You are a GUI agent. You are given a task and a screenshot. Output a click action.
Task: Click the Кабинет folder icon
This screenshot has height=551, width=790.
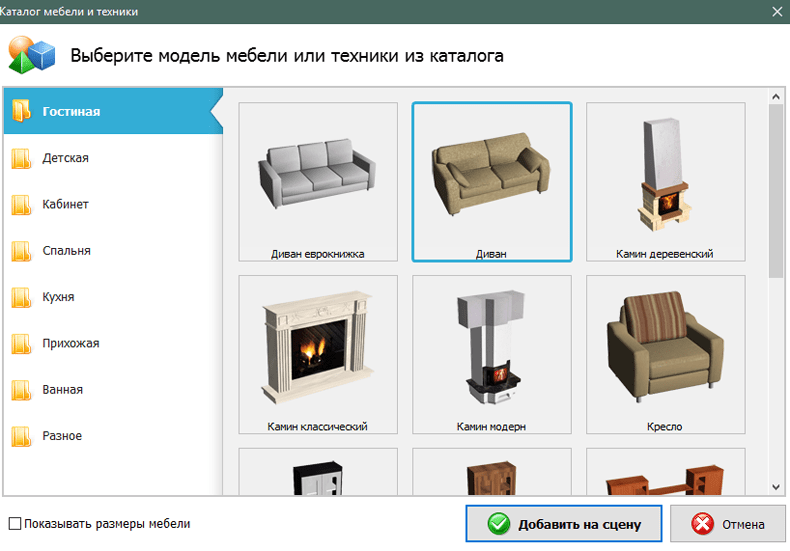coord(21,204)
